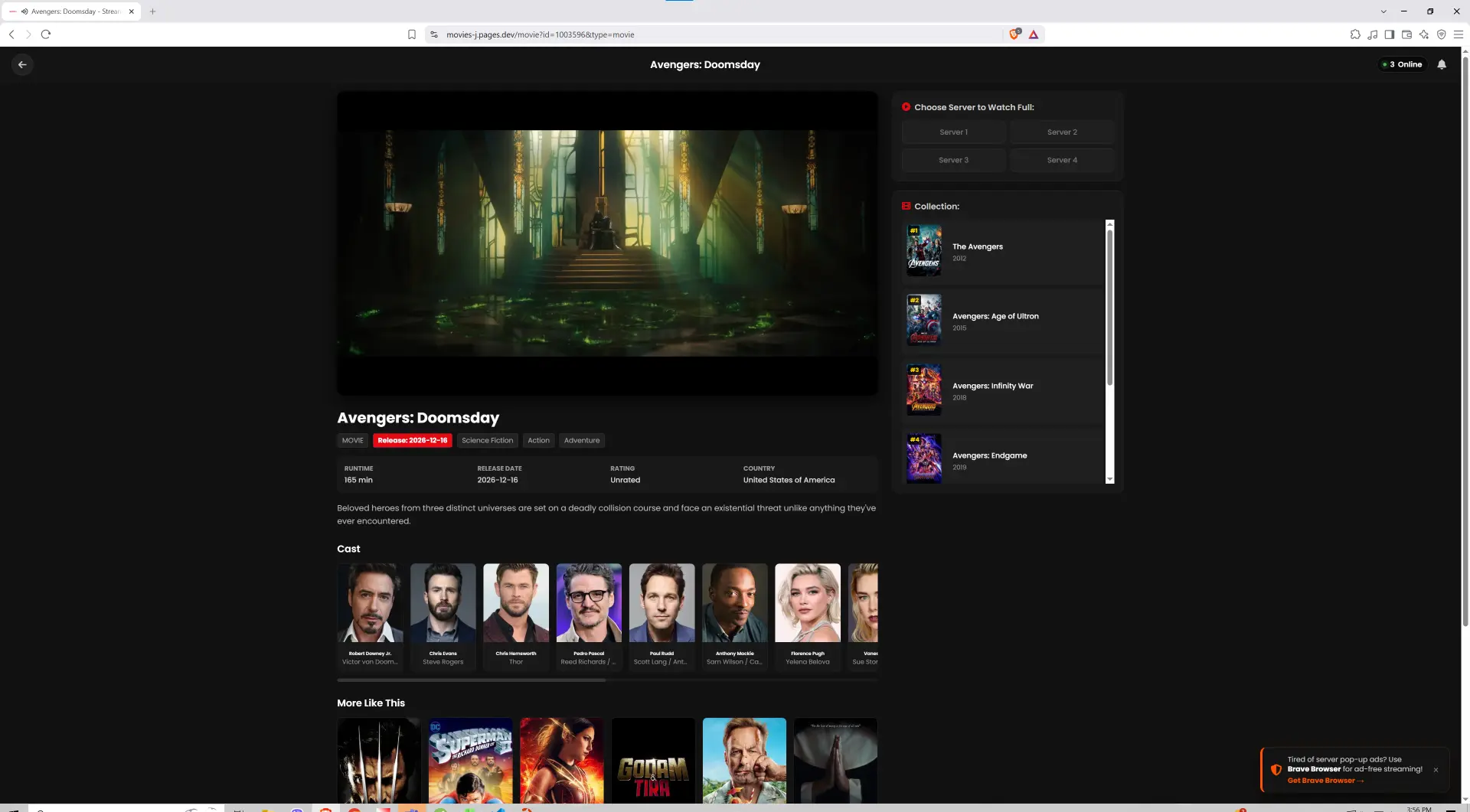Select Chris Hemsworth cast card
Image resolution: width=1470 pixels, height=812 pixels.
(x=516, y=617)
